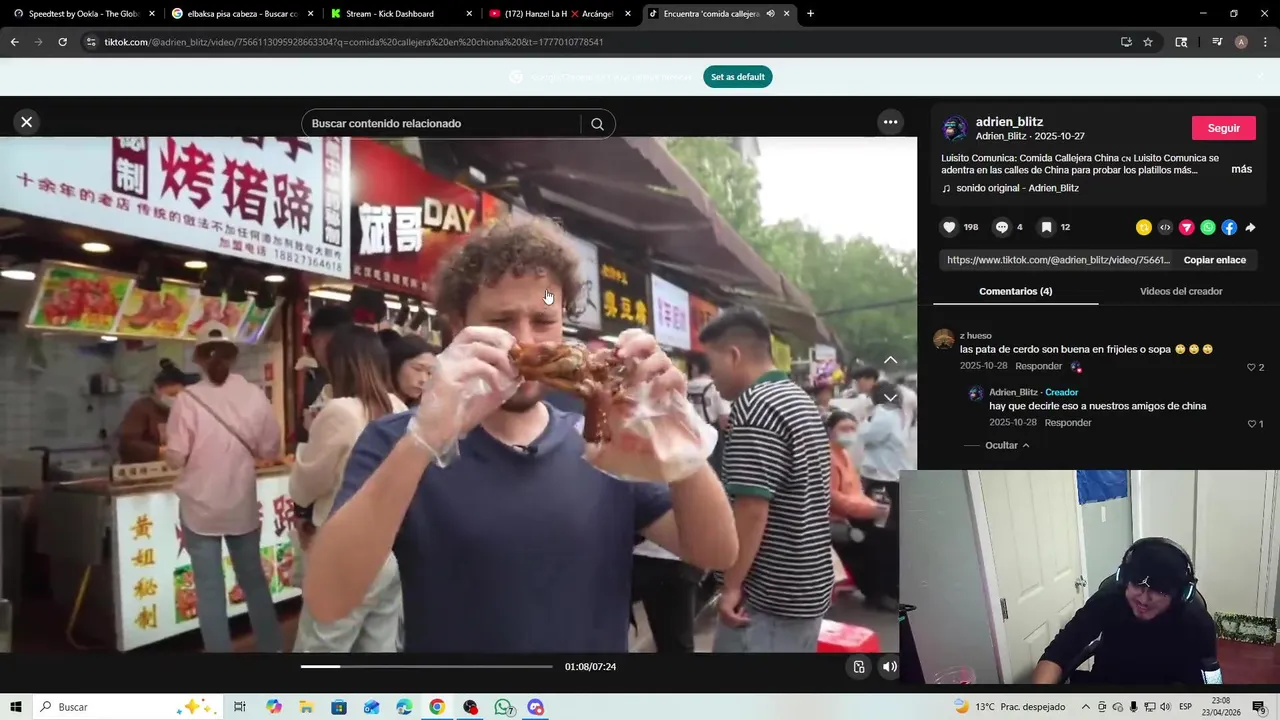1280x720 pixels.
Task: Open Task View on the taskbar
Action: (x=240, y=707)
